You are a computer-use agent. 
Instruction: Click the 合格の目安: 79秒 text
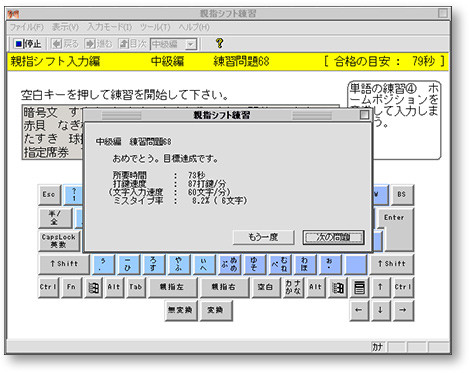tap(384, 61)
